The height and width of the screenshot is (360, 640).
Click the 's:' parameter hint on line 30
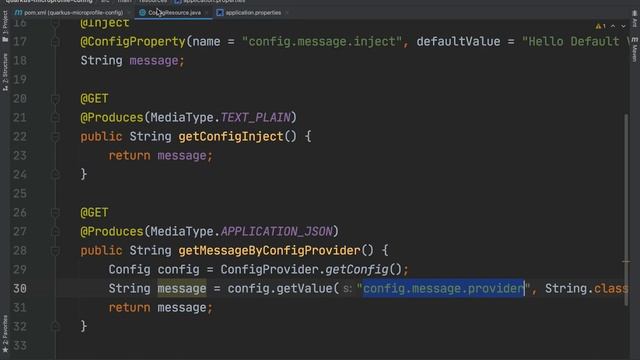click(347, 289)
